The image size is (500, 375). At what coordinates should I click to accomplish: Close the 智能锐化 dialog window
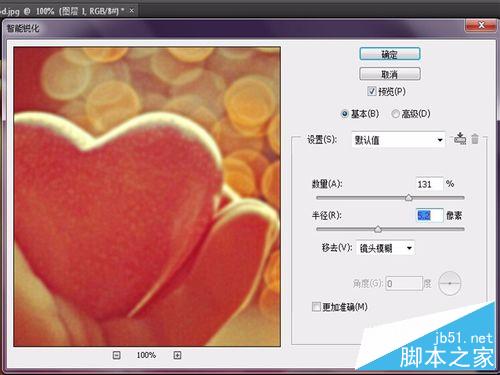pyautogui.click(x=481, y=25)
